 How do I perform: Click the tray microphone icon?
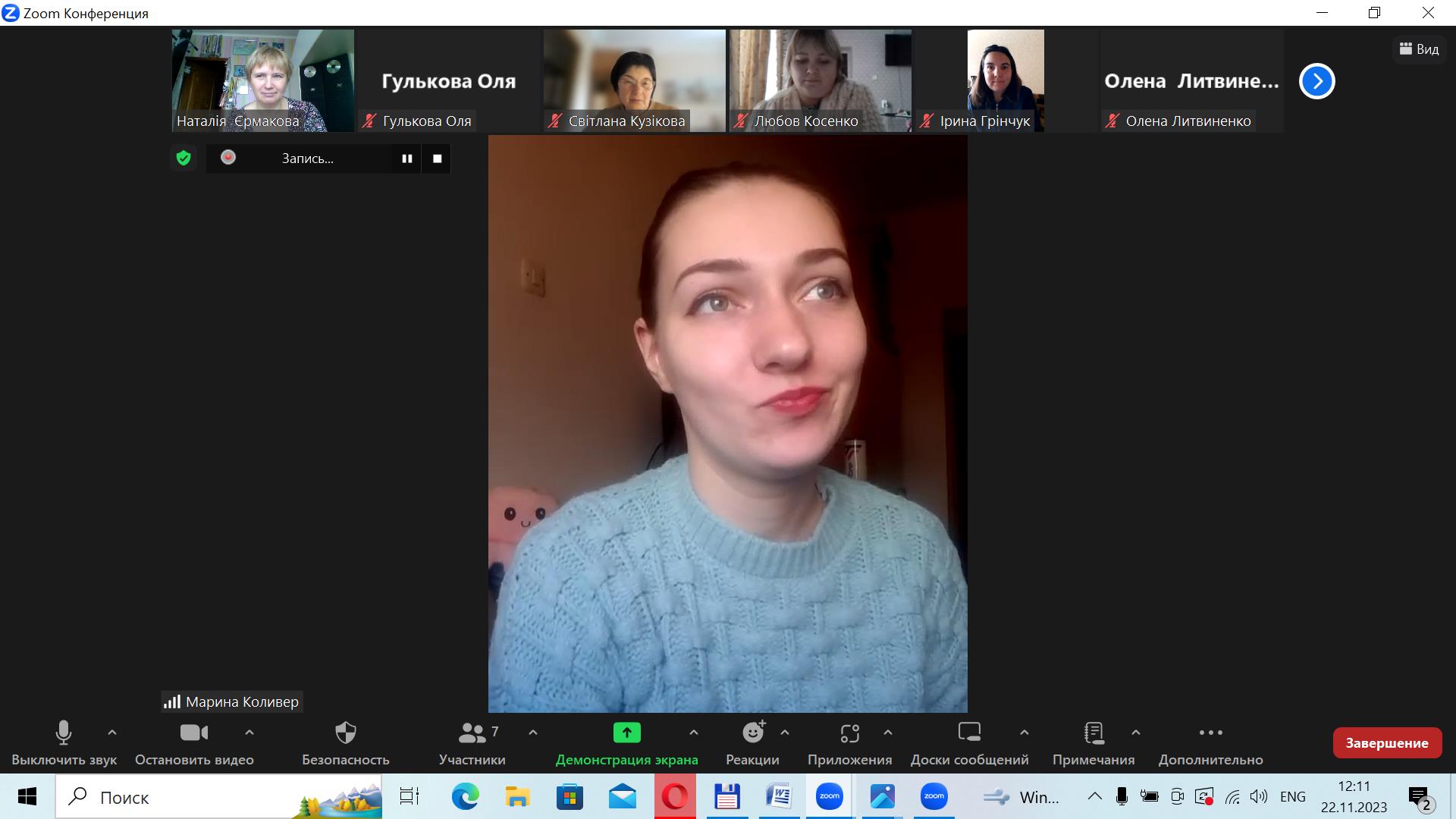pyautogui.click(x=1122, y=796)
